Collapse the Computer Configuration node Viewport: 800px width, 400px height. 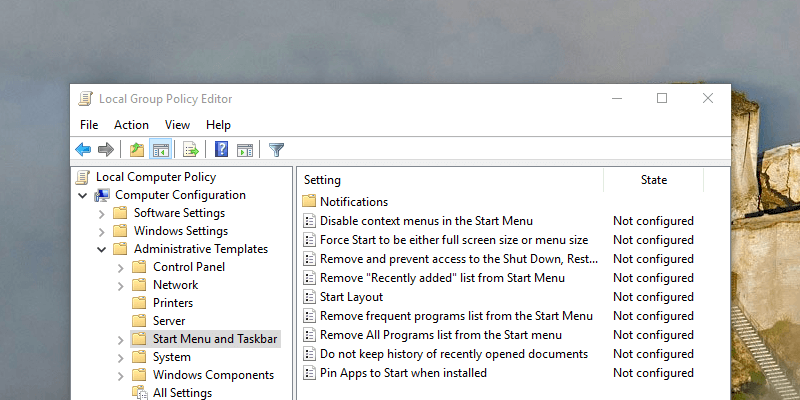(83, 195)
